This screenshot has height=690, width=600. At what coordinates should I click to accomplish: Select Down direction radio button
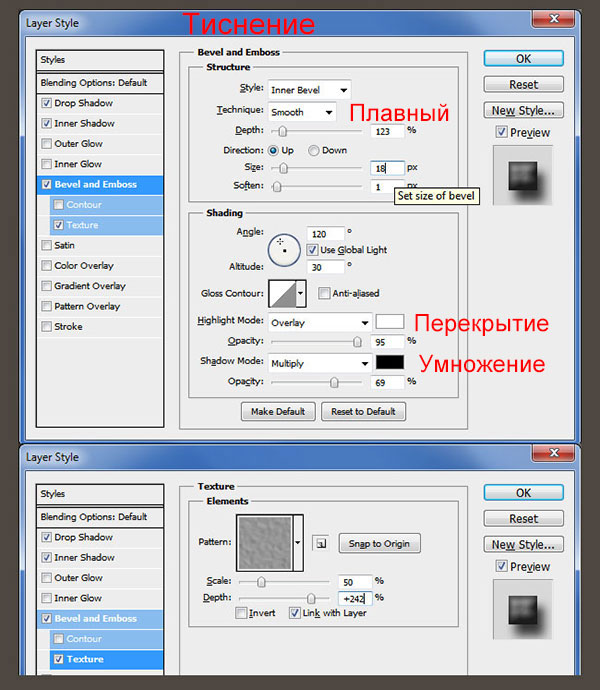pos(313,150)
